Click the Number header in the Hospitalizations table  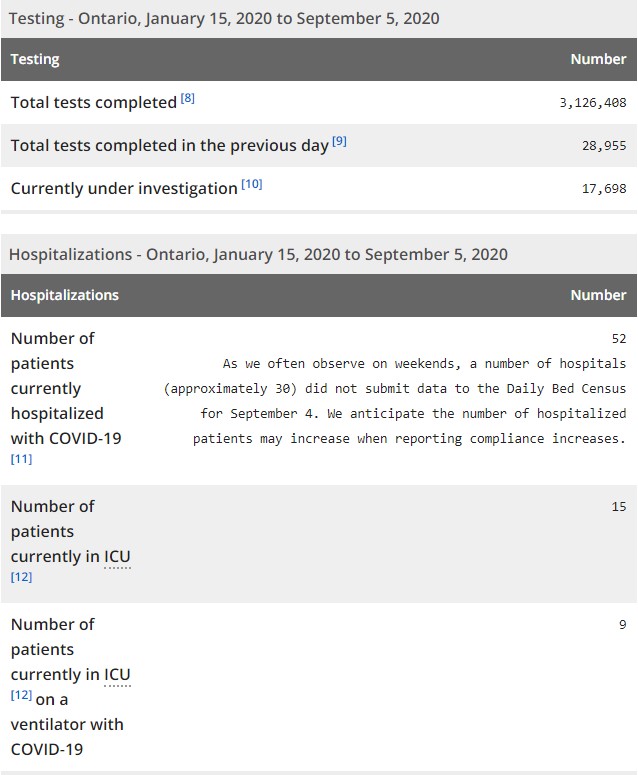[x=598, y=295]
